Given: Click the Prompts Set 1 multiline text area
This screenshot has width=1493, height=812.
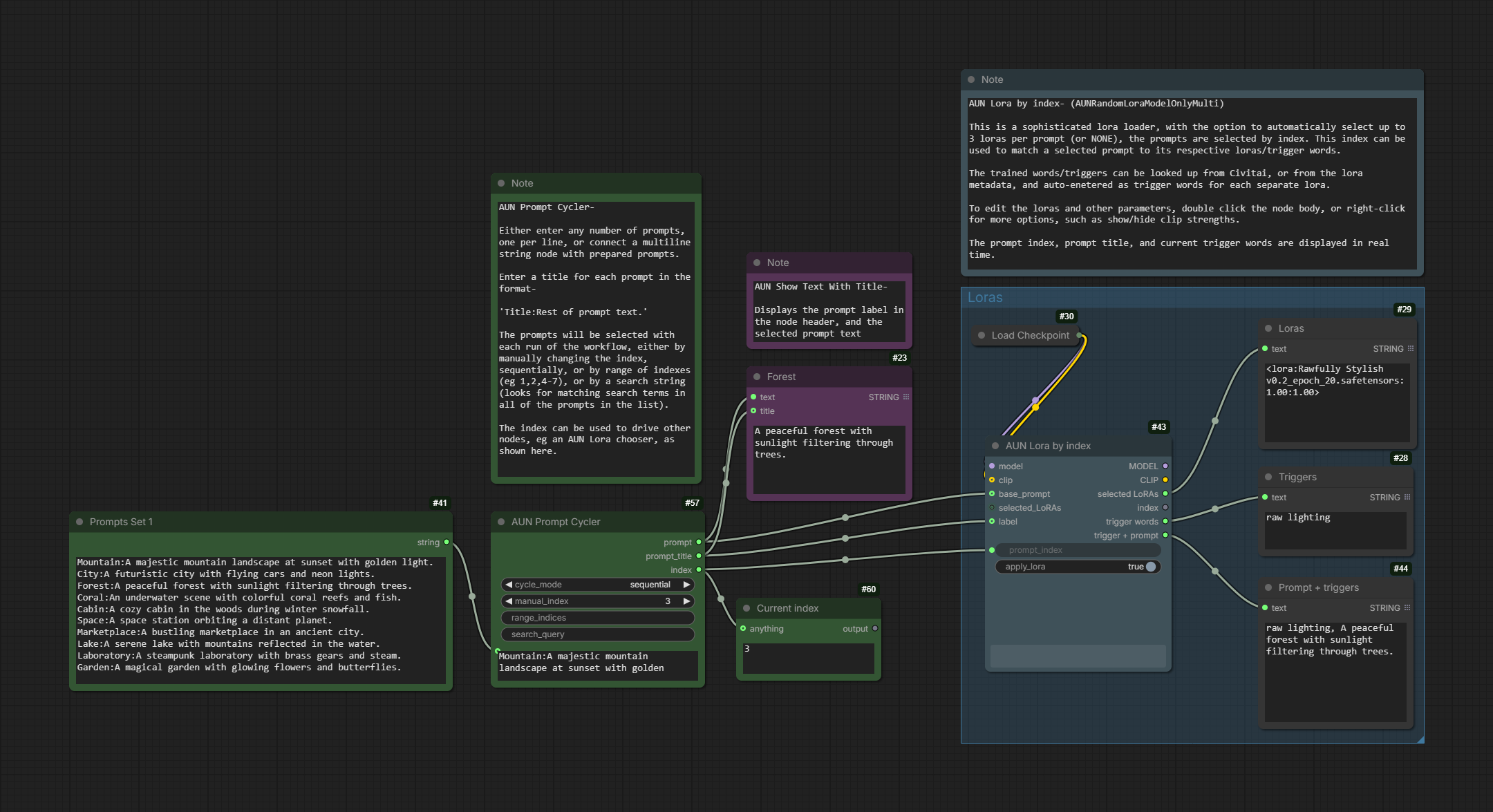Looking at the screenshot, I should [261, 620].
